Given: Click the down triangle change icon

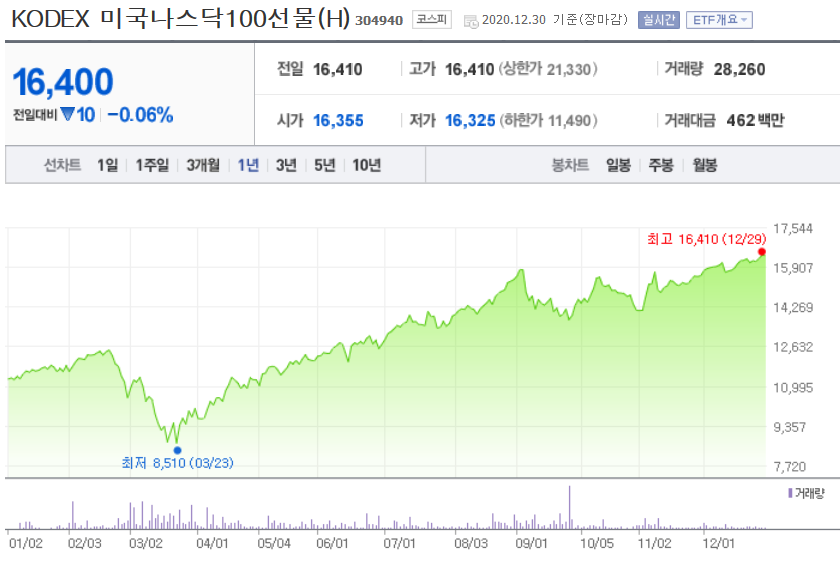Looking at the screenshot, I should 68,114.
